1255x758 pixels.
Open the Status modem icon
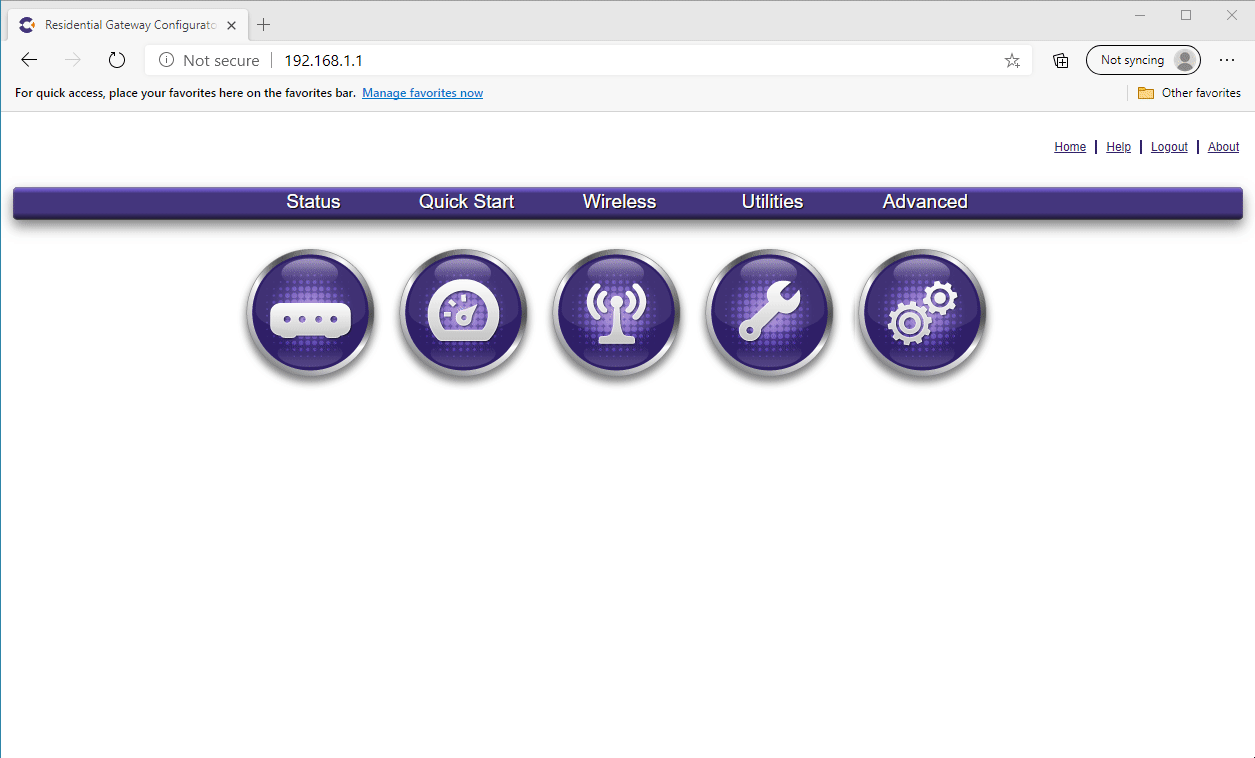(x=310, y=313)
